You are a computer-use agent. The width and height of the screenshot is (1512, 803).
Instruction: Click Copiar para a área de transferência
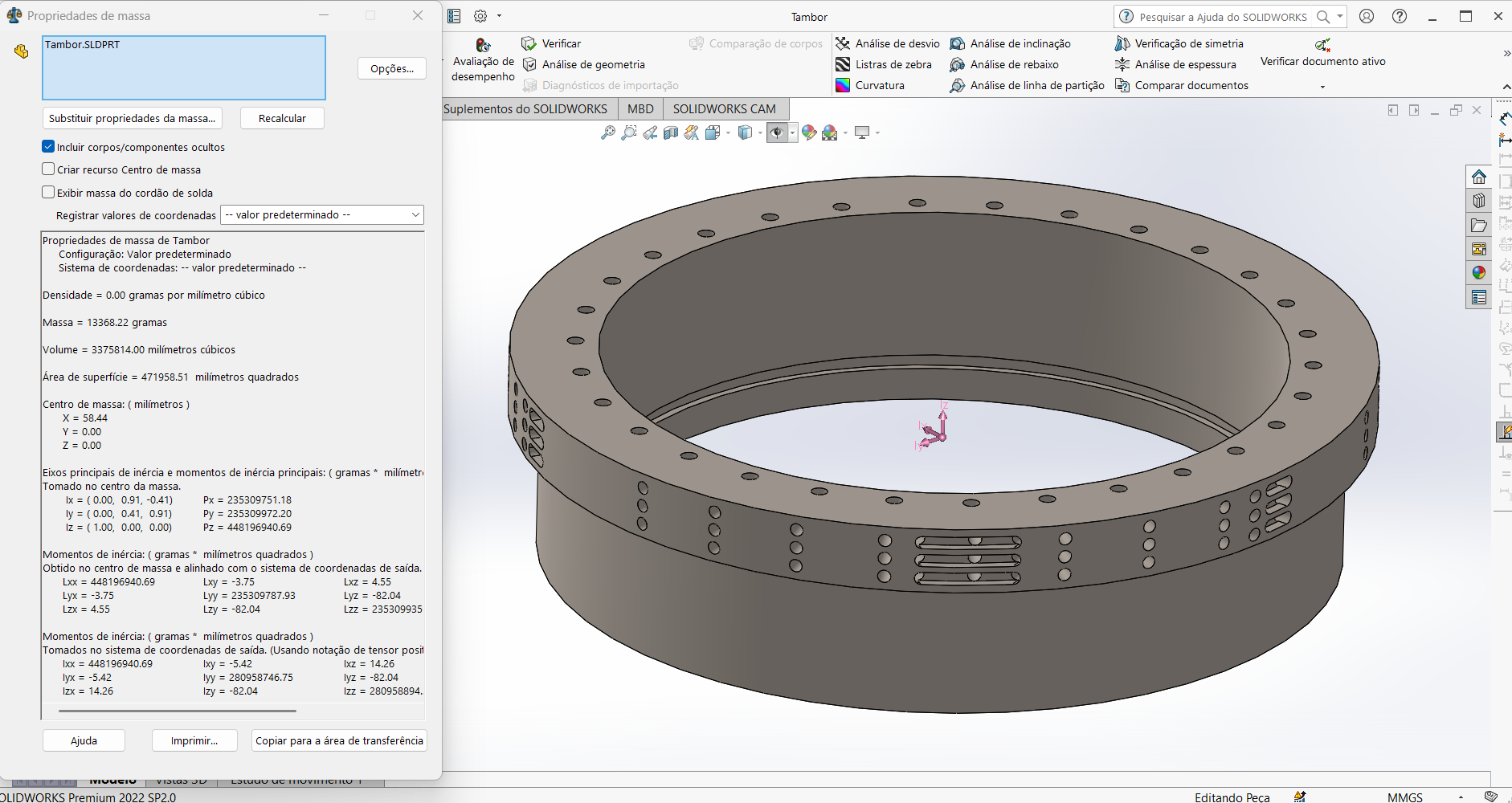pyautogui.click(x=339, y=740)
